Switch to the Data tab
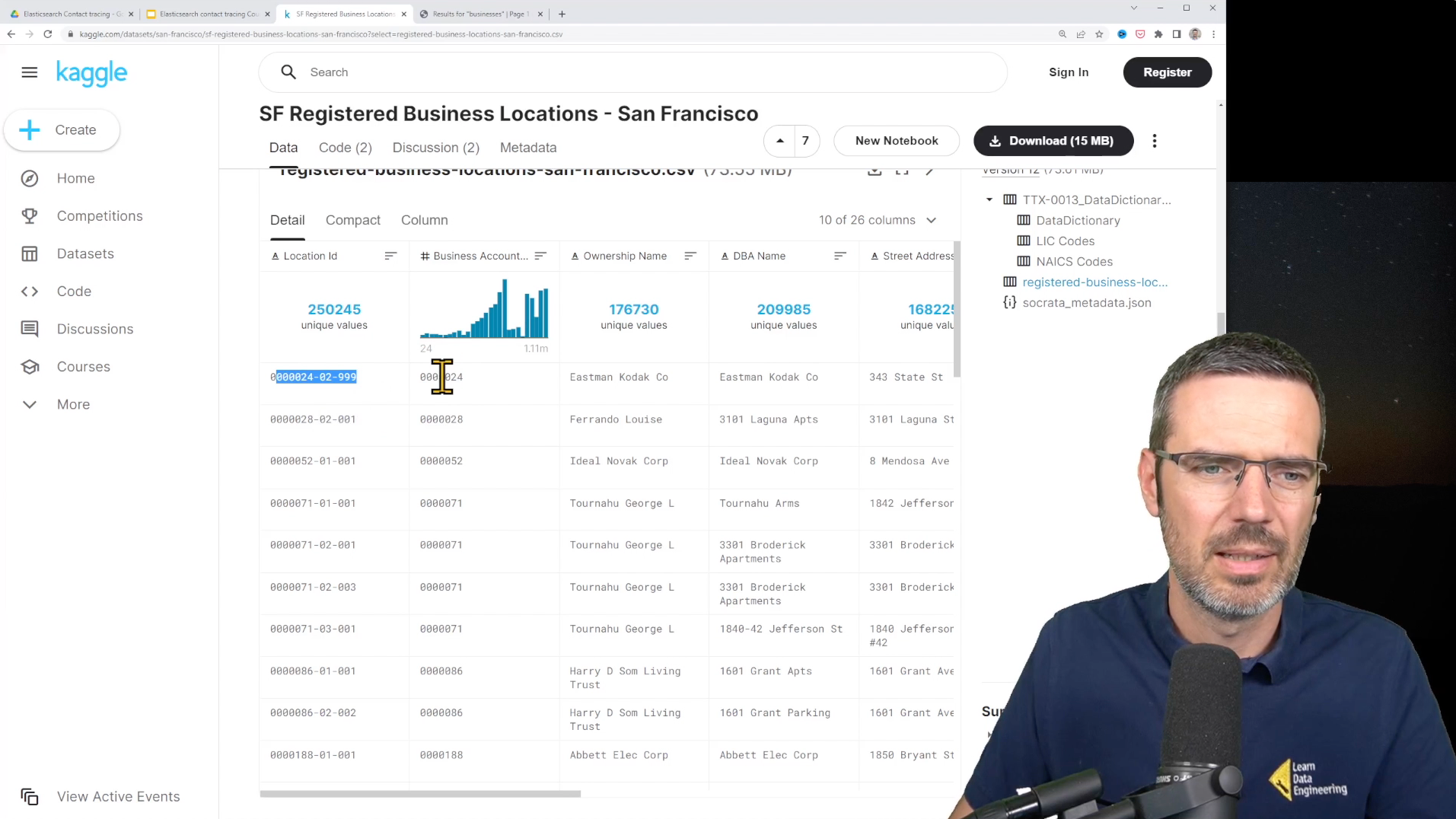 (x=283, y=148)
